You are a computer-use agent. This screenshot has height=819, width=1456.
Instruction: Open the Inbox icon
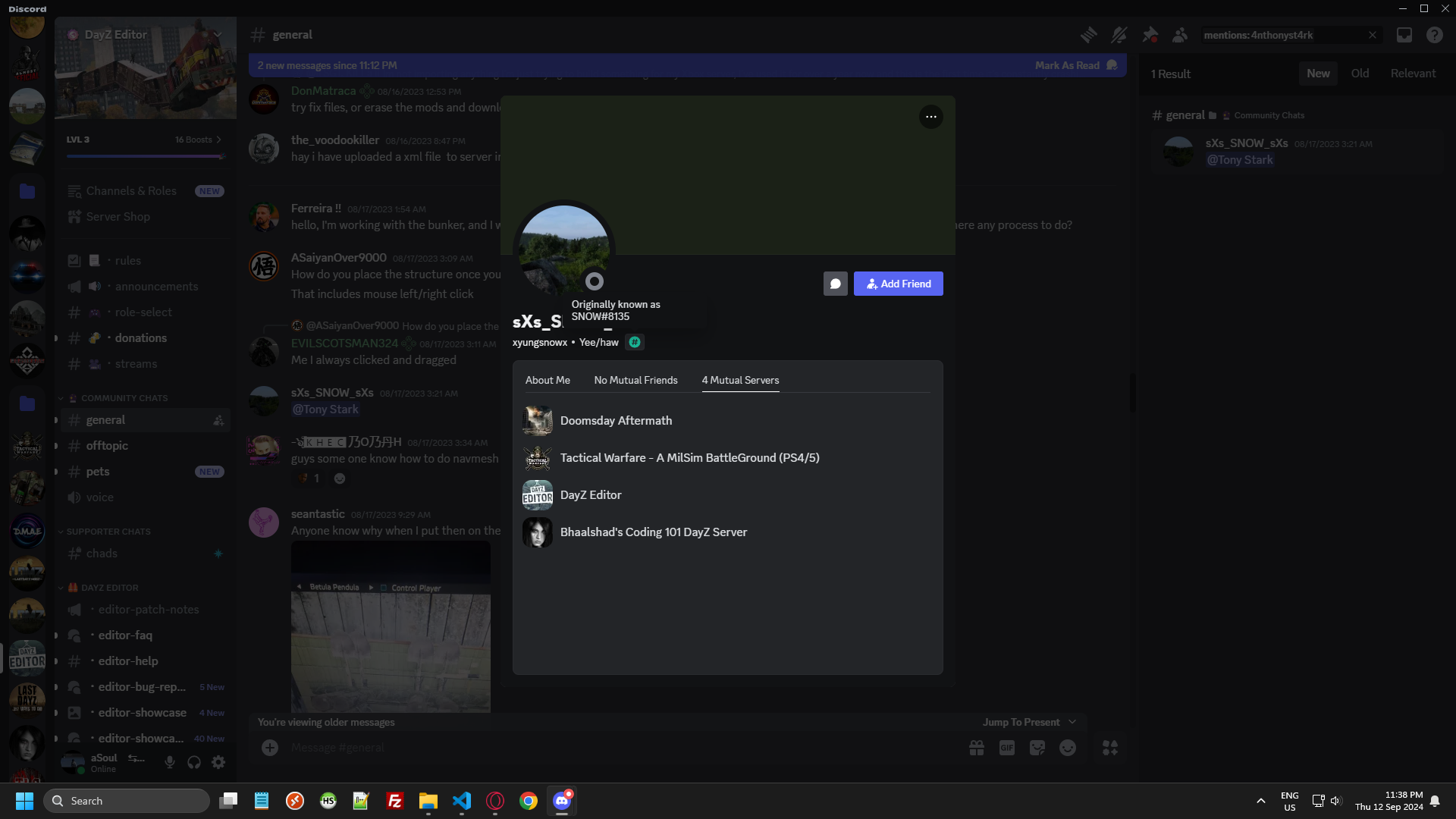point(1404,35)
